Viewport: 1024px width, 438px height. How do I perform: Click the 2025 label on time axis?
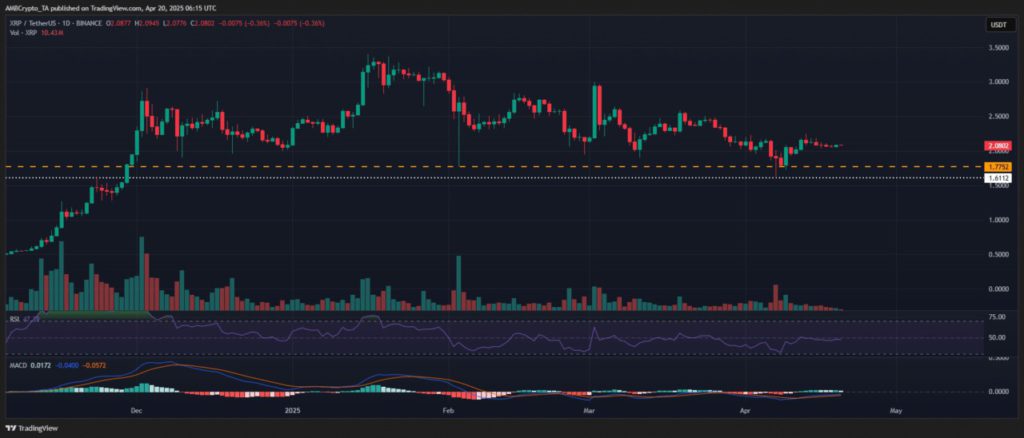click(292, 411)
